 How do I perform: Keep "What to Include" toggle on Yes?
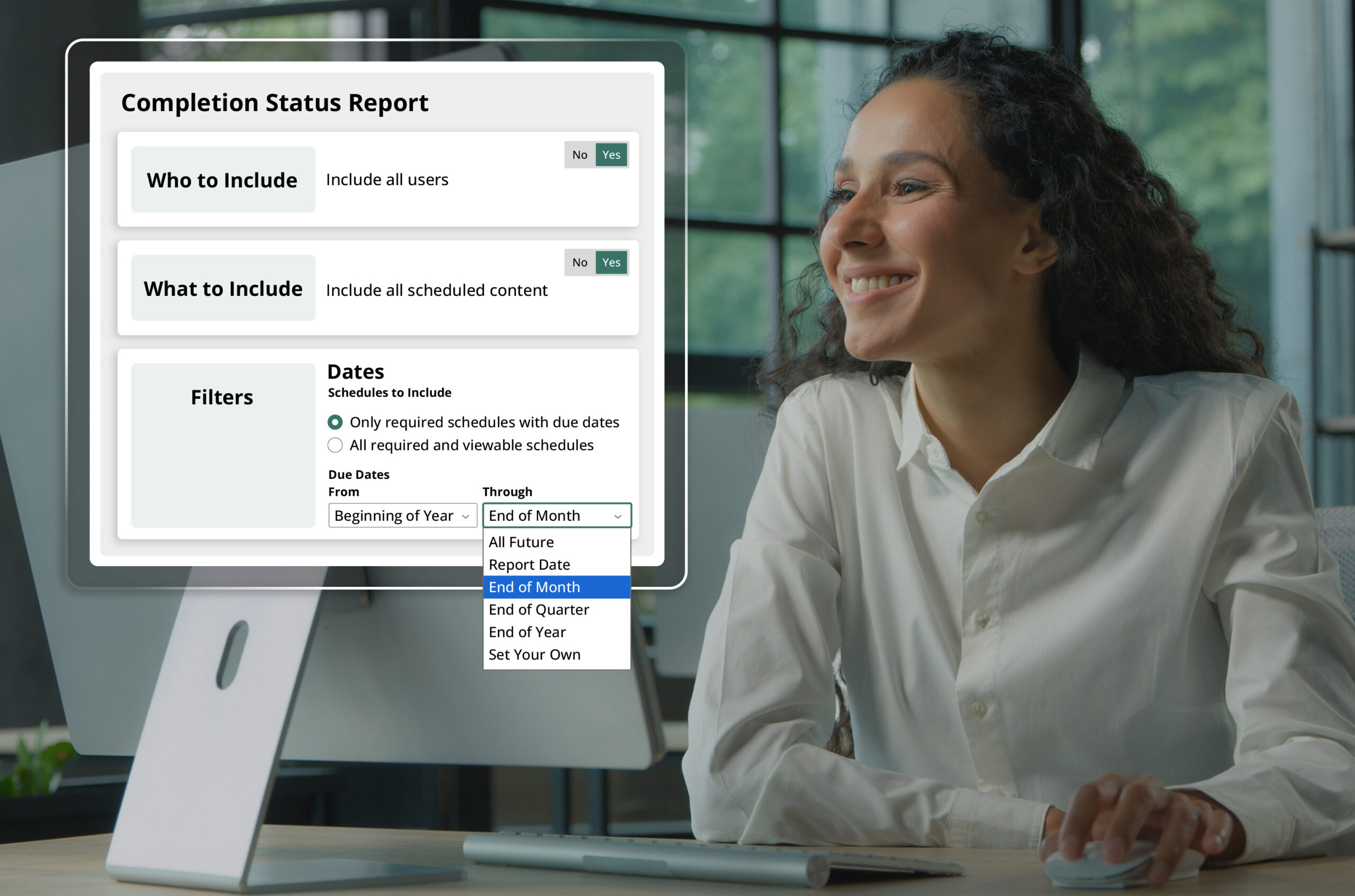click(611, 263)
